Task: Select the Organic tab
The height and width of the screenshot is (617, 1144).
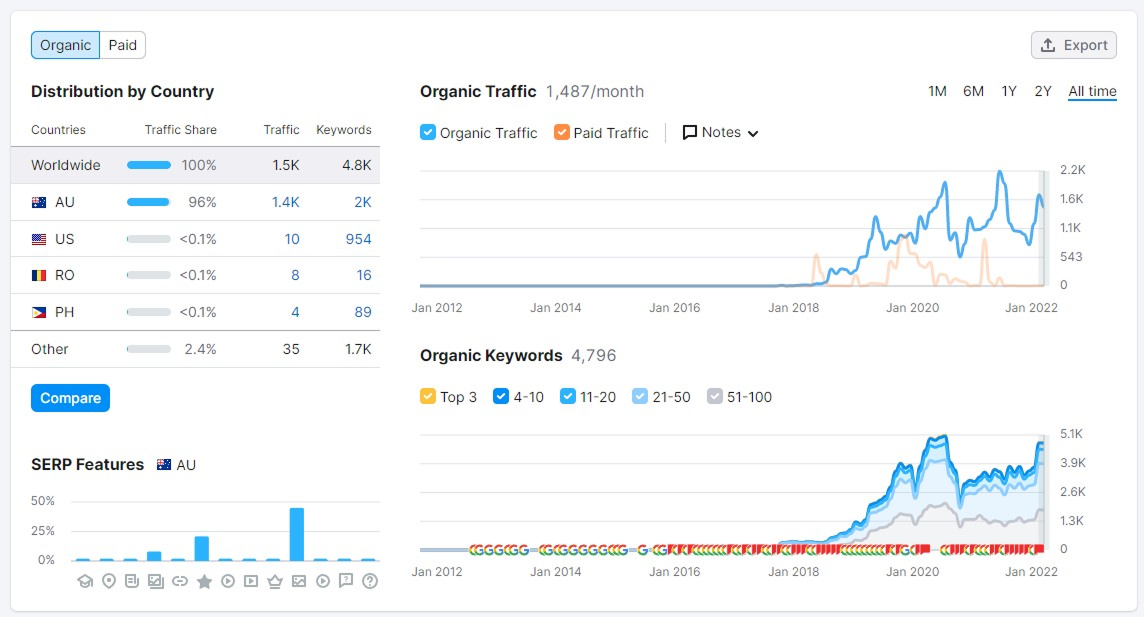Action: click(64, 45)
